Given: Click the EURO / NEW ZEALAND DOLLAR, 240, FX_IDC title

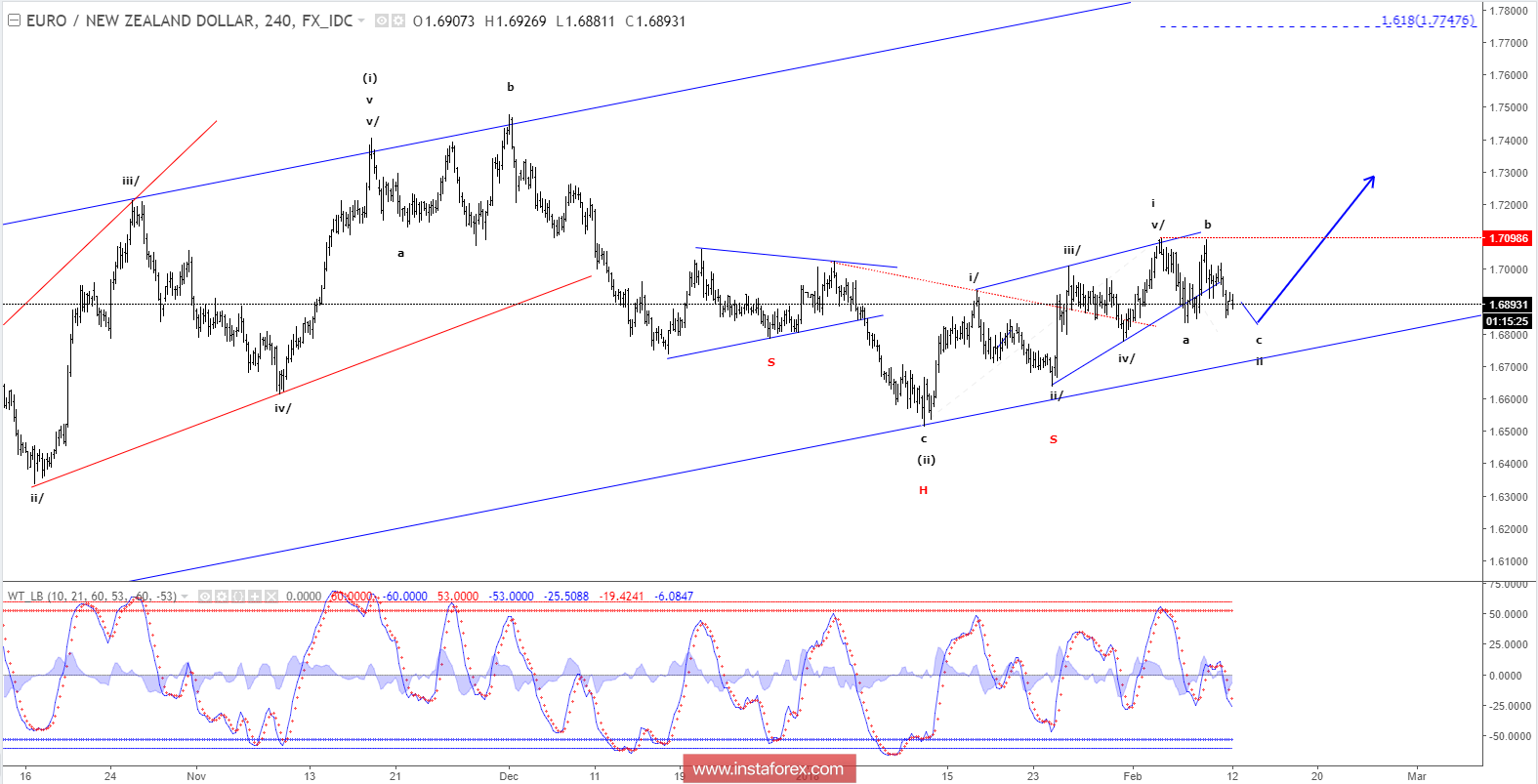Looking at the screenshot, I should [189, 21].
